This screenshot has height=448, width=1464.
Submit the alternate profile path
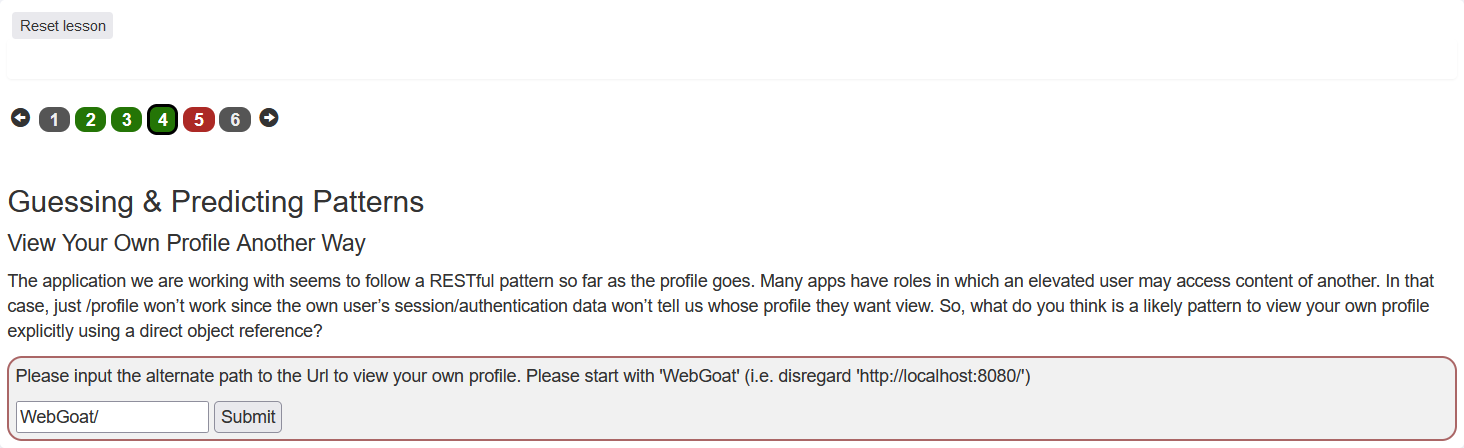click(x=248, y=417)
